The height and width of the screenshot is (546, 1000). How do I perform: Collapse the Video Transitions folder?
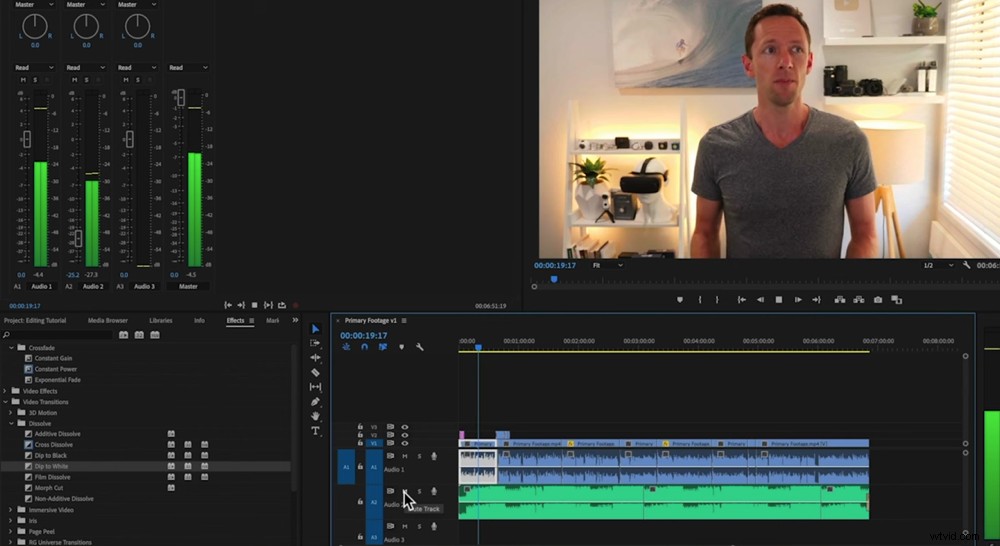[x=6, y=402]
